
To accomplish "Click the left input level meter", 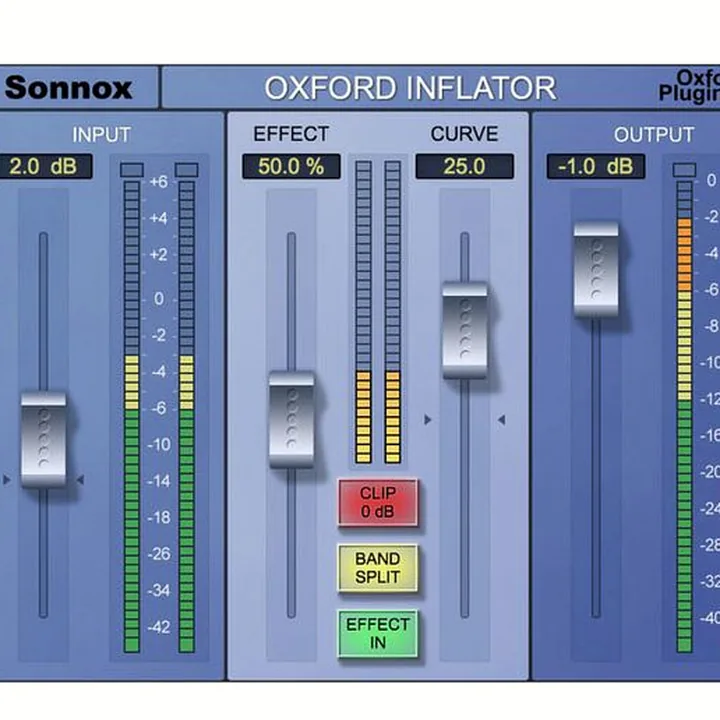I will 132,416.
